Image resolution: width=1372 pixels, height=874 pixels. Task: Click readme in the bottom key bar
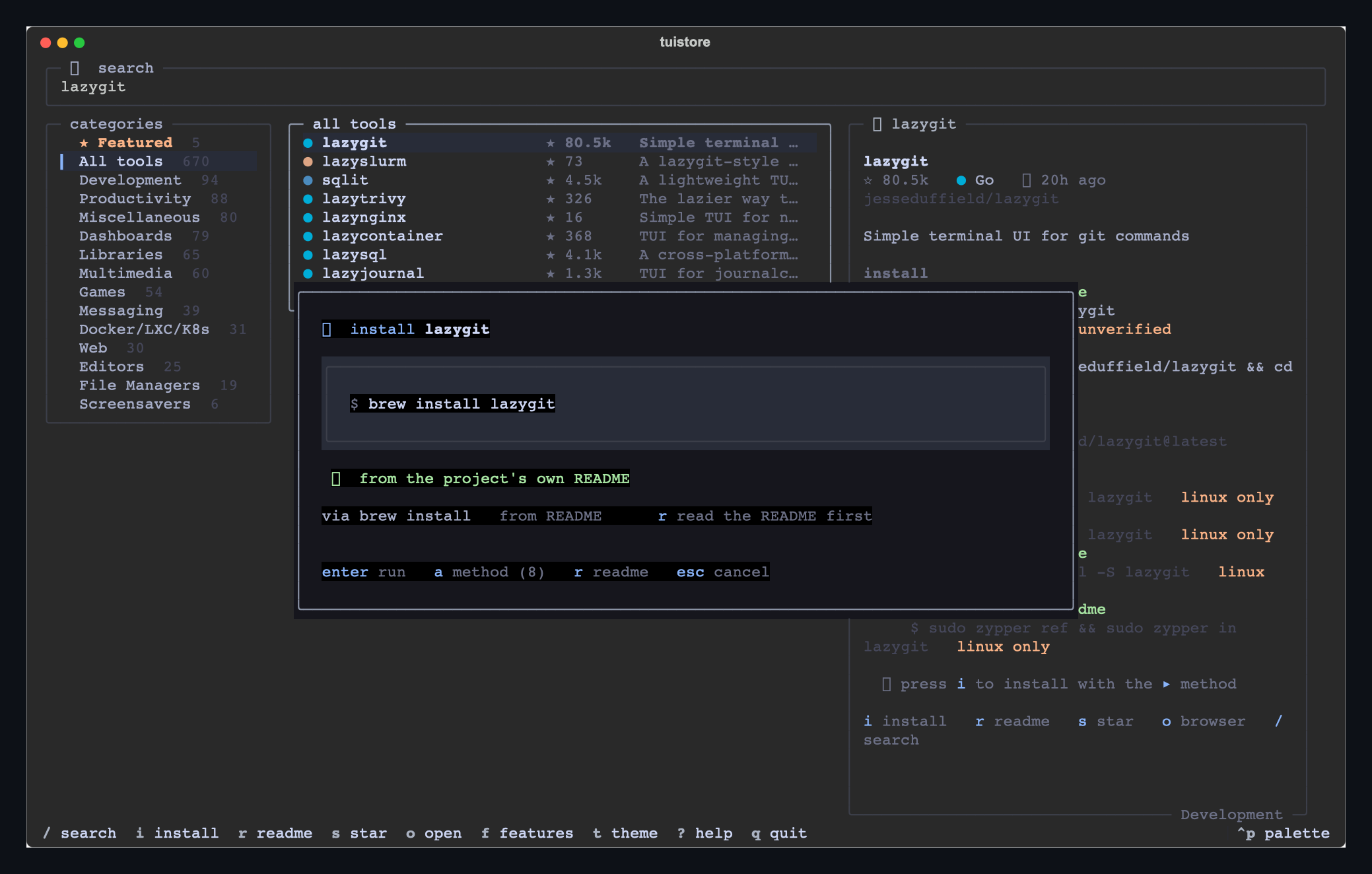[x=275, y=833]
